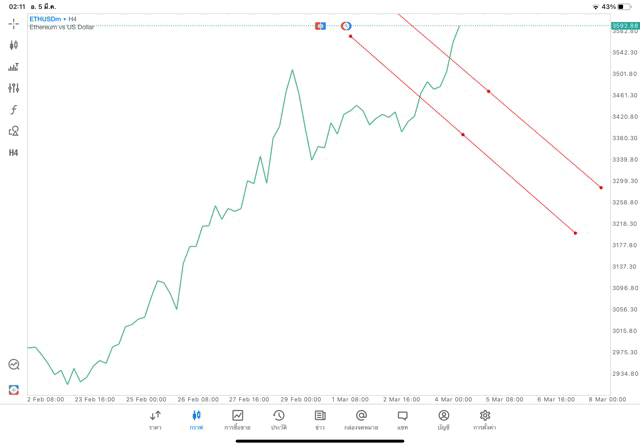The width and height of the screenshot is (640, 447).
Task: Open the ข่าว news tab
Action: point(320,419)
